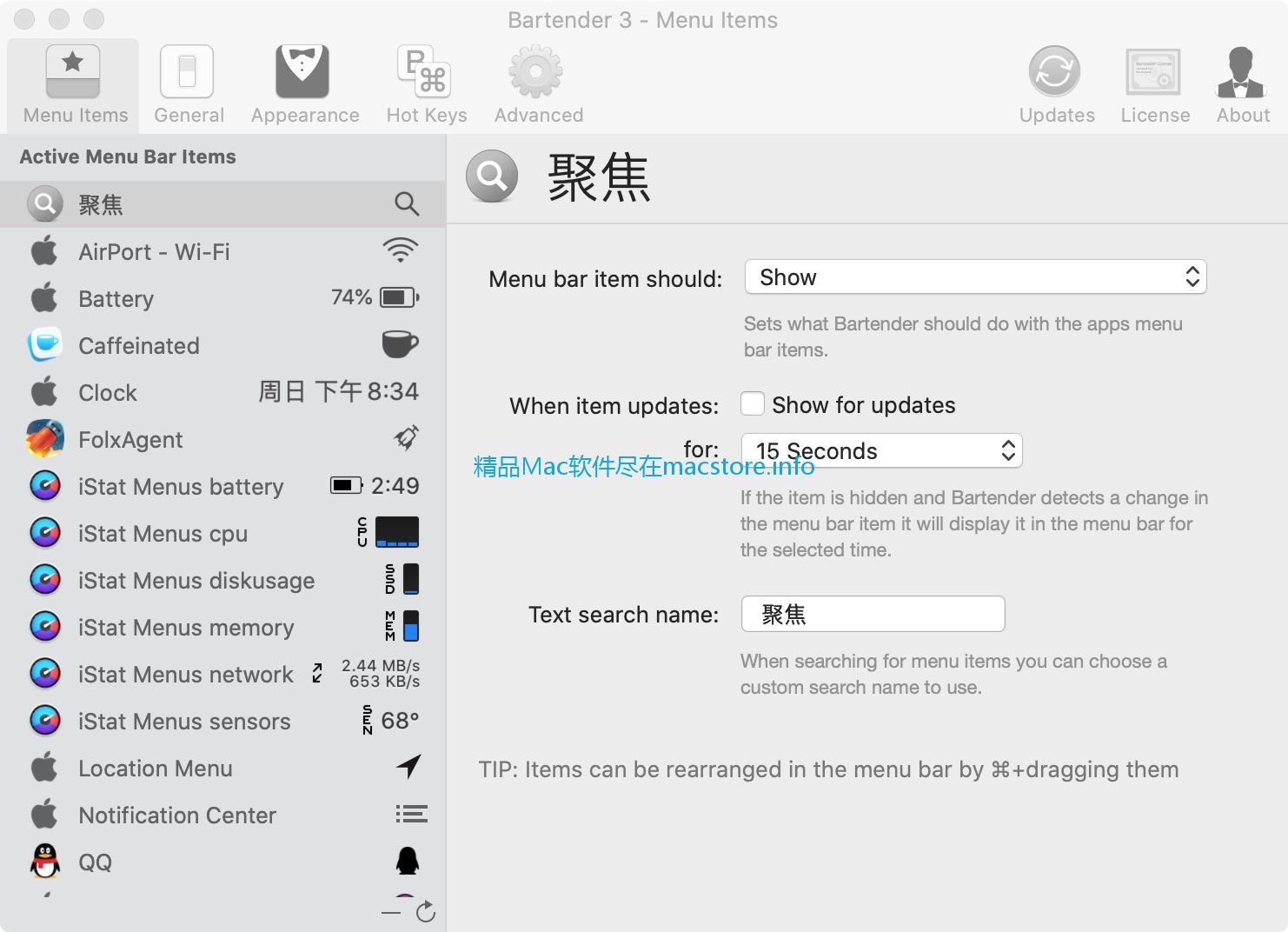Open the License pane

tap(1154, 85)
